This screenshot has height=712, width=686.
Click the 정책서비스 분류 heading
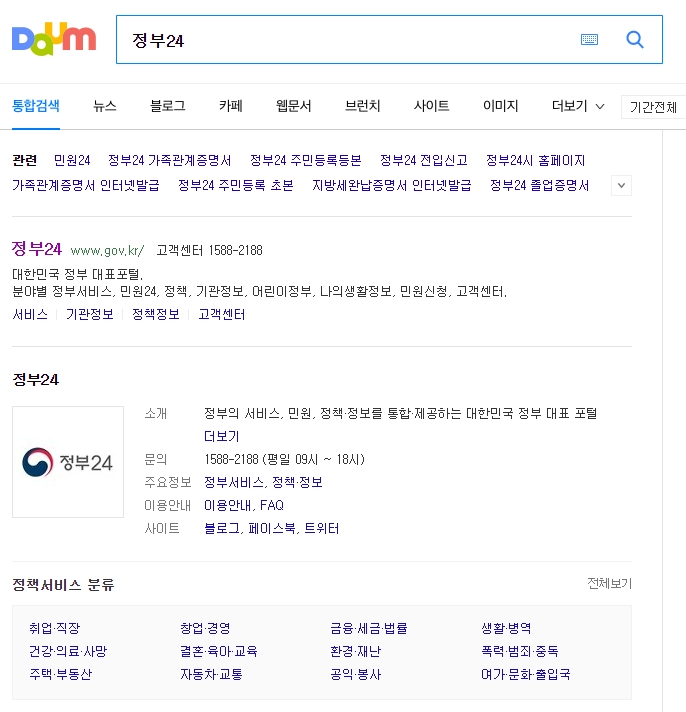pyautogui.click(x=63, y=584)
